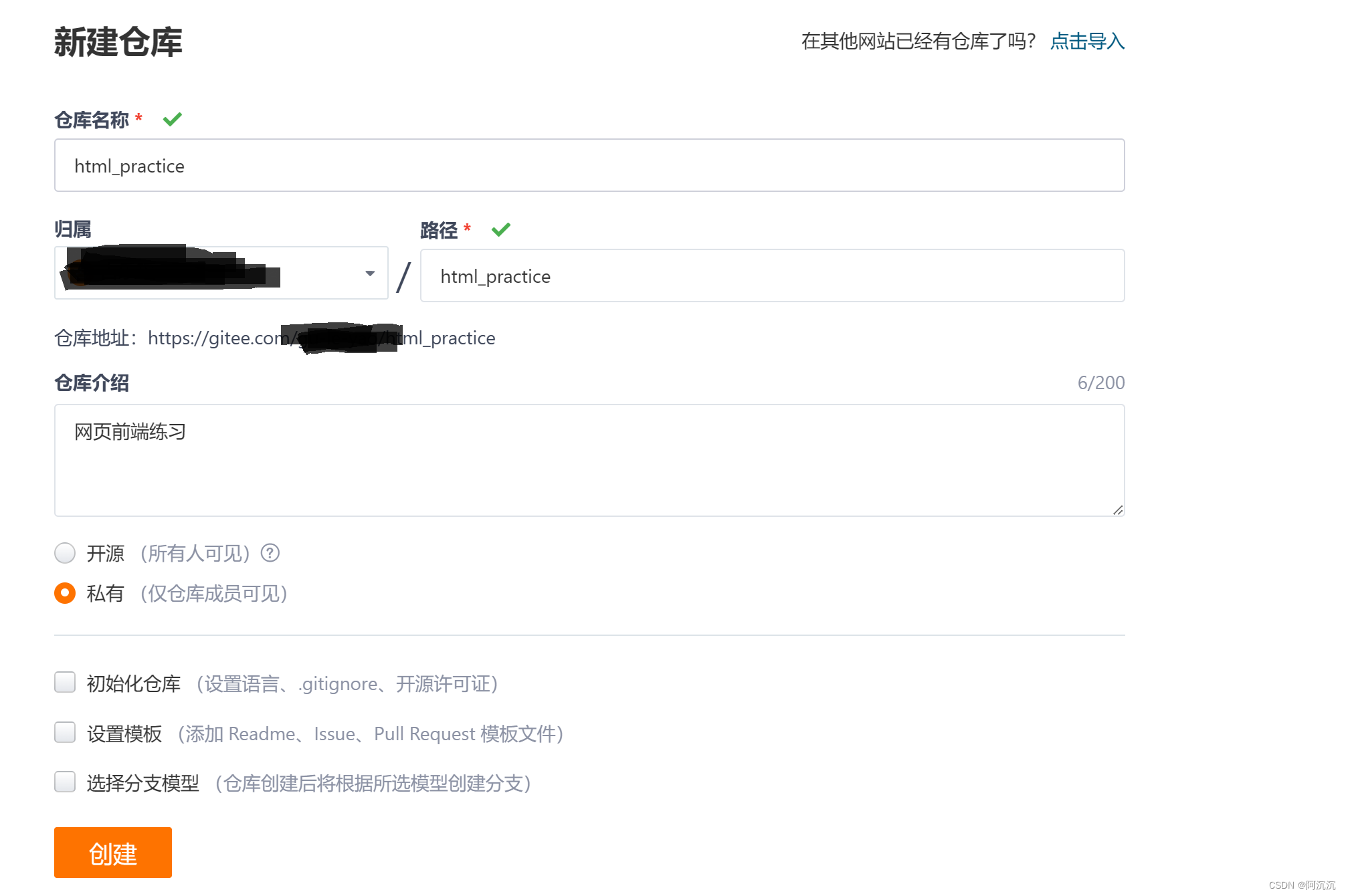The height and width of the screenshot is (896, 1346).
Task: Click the 选择分支模型 label text
Action: (x=143, y=783)
